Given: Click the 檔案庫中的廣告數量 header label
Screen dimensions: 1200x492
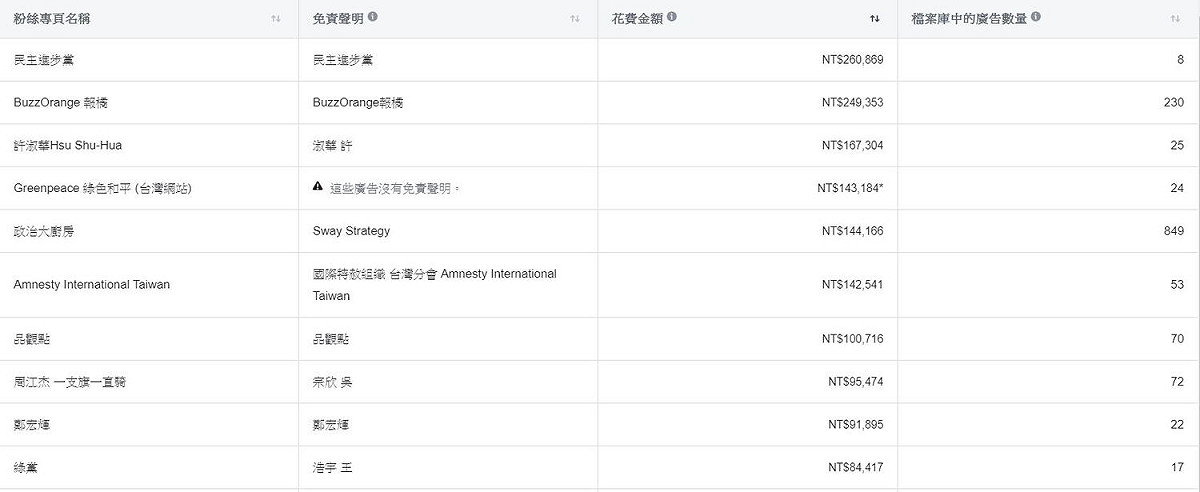Looking at the screenshot, I should (x=970, y=18).
